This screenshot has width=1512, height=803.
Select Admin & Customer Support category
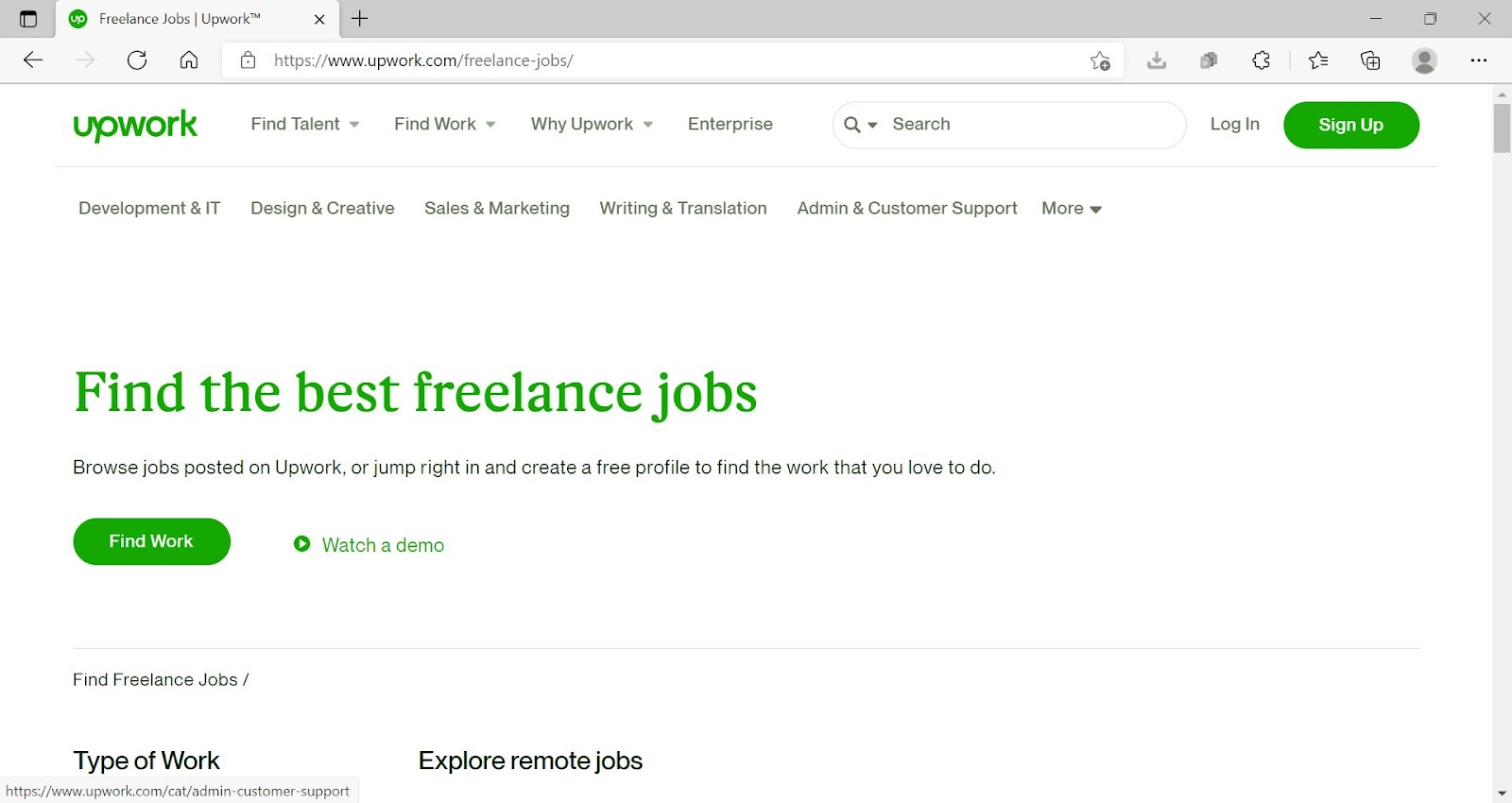pos(907,208)
